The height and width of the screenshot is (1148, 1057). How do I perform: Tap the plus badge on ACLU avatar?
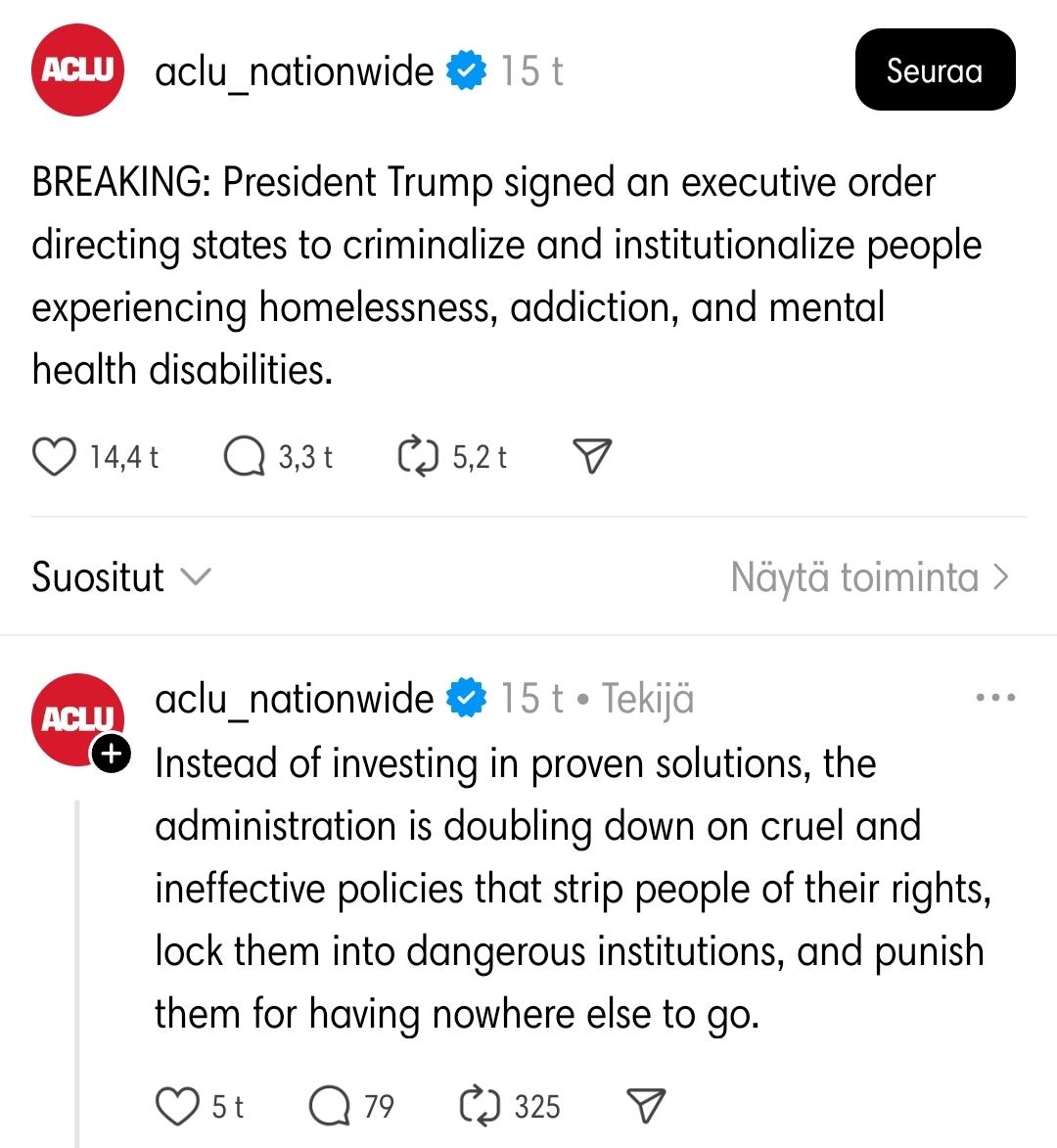(111, 754)
